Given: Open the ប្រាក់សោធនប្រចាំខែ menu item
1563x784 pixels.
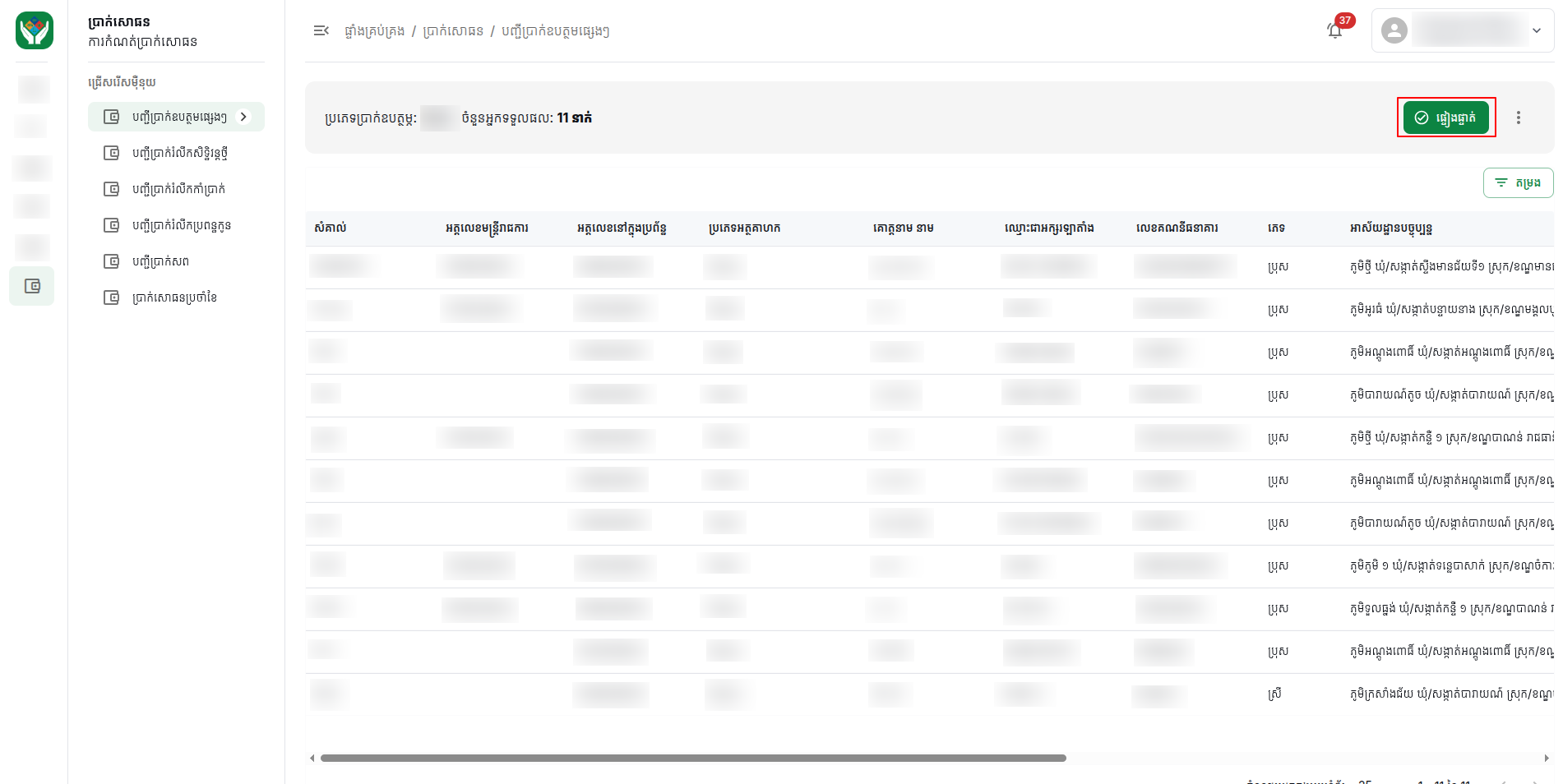Looking at the screenshot, I should pyautogui.click(x=176, y=297).
